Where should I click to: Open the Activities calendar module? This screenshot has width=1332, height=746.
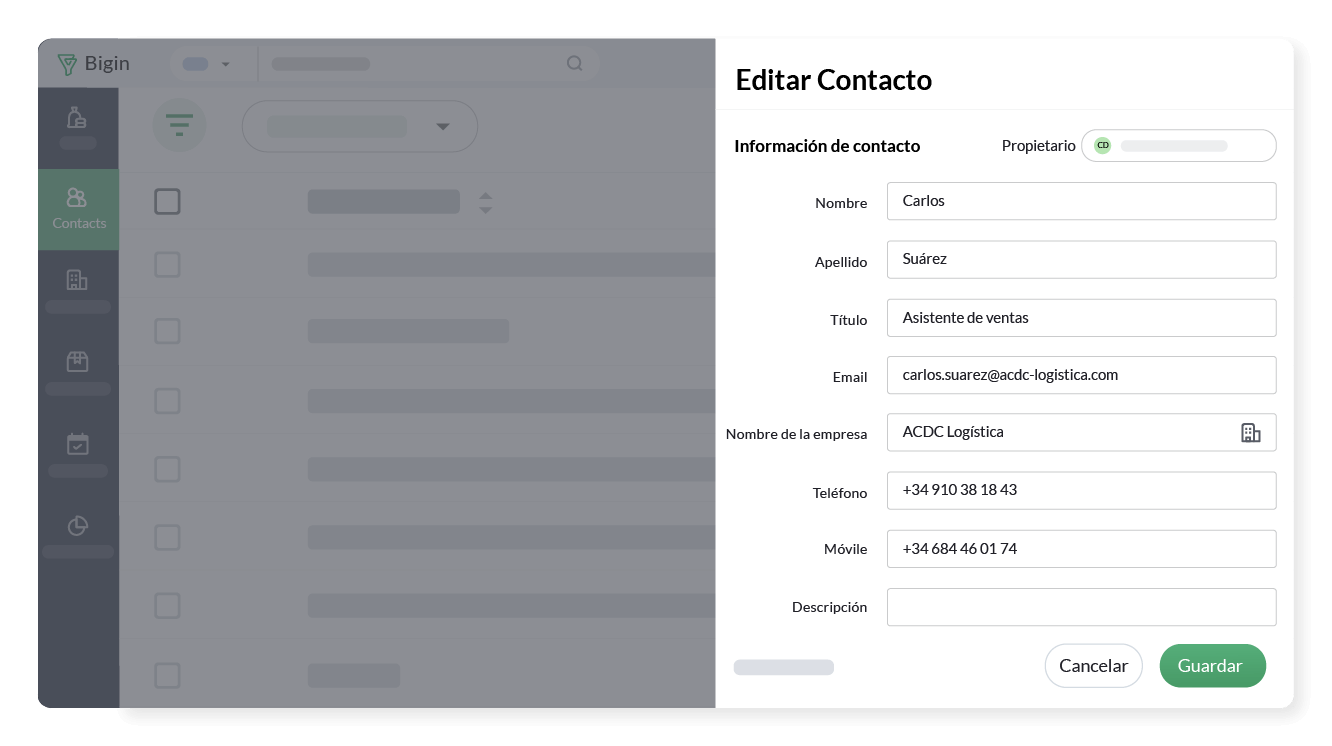point(78,444)
